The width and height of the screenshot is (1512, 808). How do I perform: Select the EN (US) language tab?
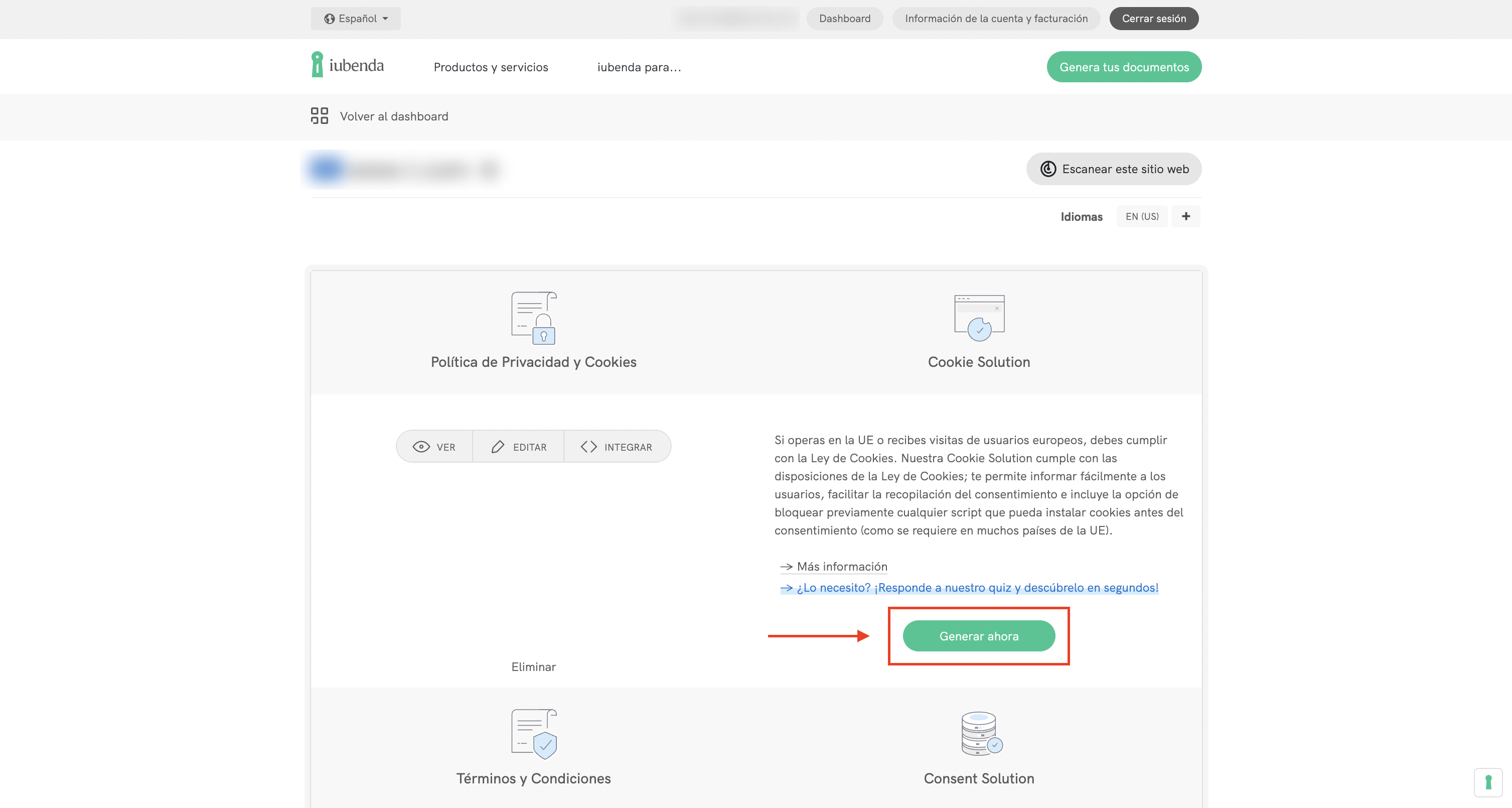click(x=1142, y=216)
